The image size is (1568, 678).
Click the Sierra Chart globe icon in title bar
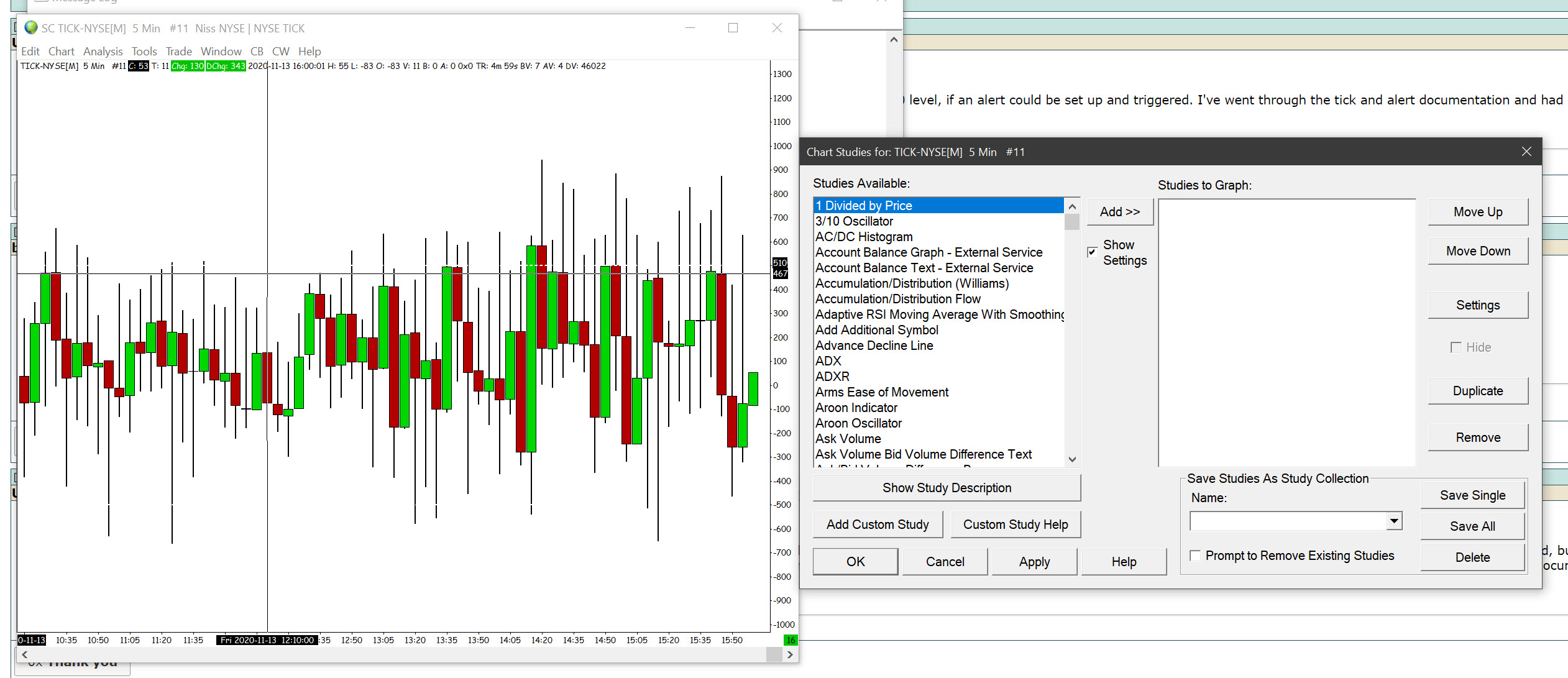(x=30, y=28)
